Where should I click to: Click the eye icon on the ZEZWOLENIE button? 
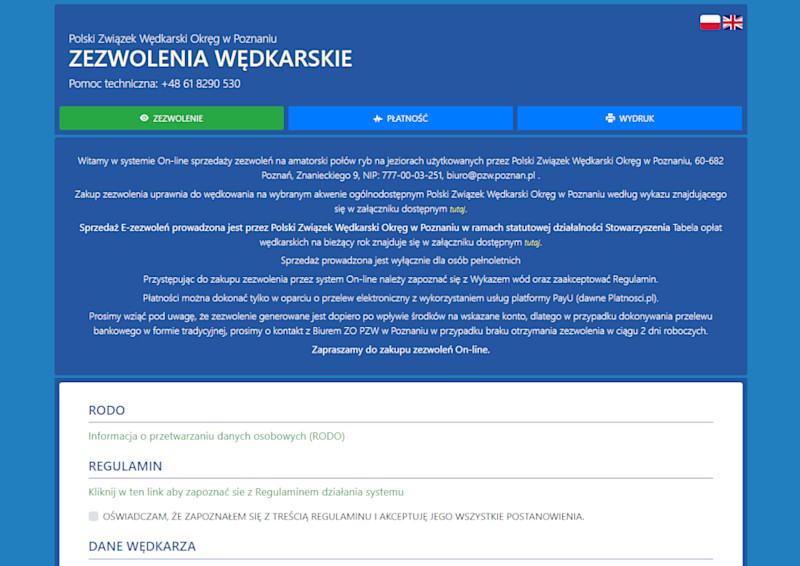(x=144, y=118)
